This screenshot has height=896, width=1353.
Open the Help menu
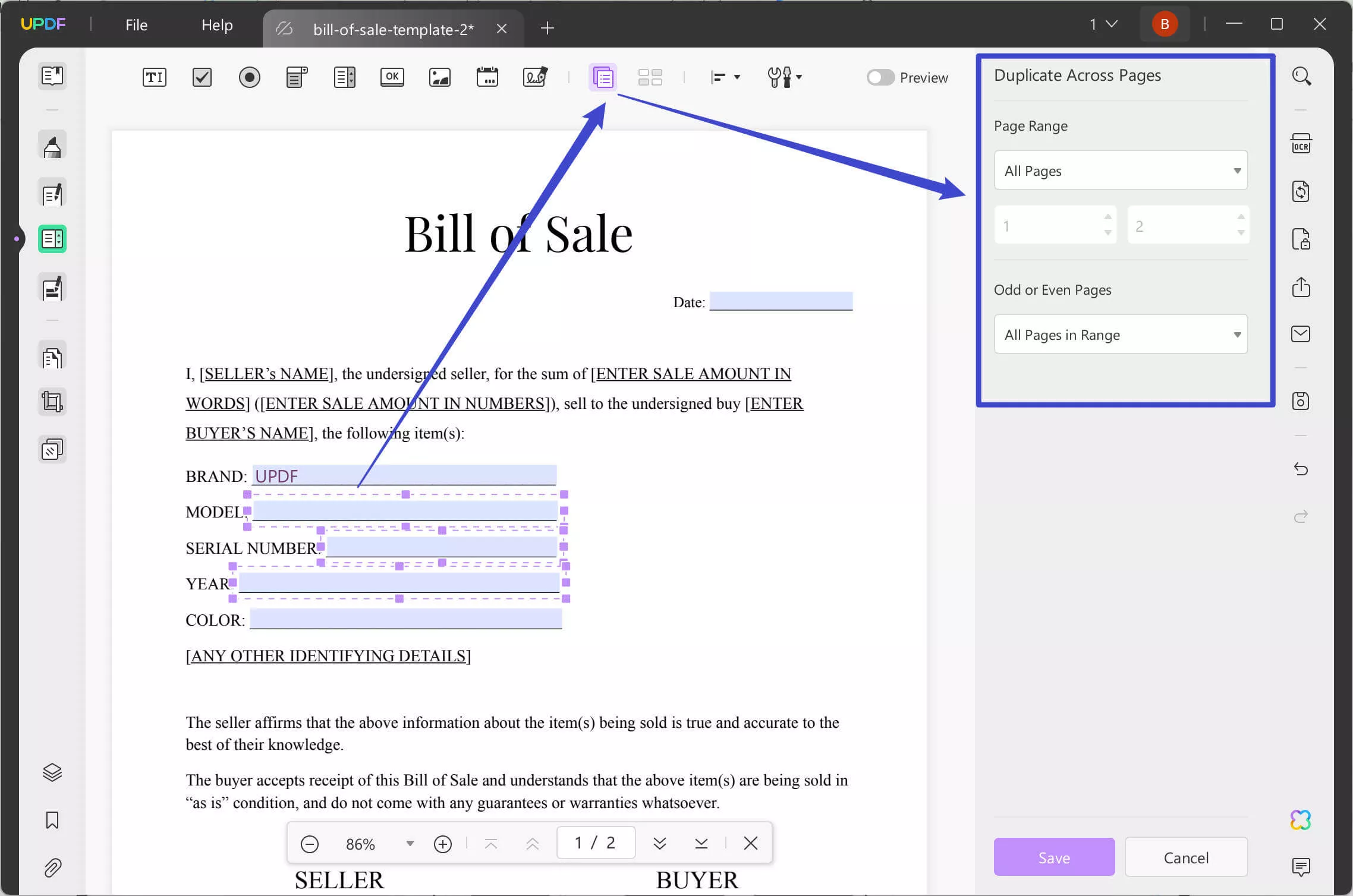217,24
